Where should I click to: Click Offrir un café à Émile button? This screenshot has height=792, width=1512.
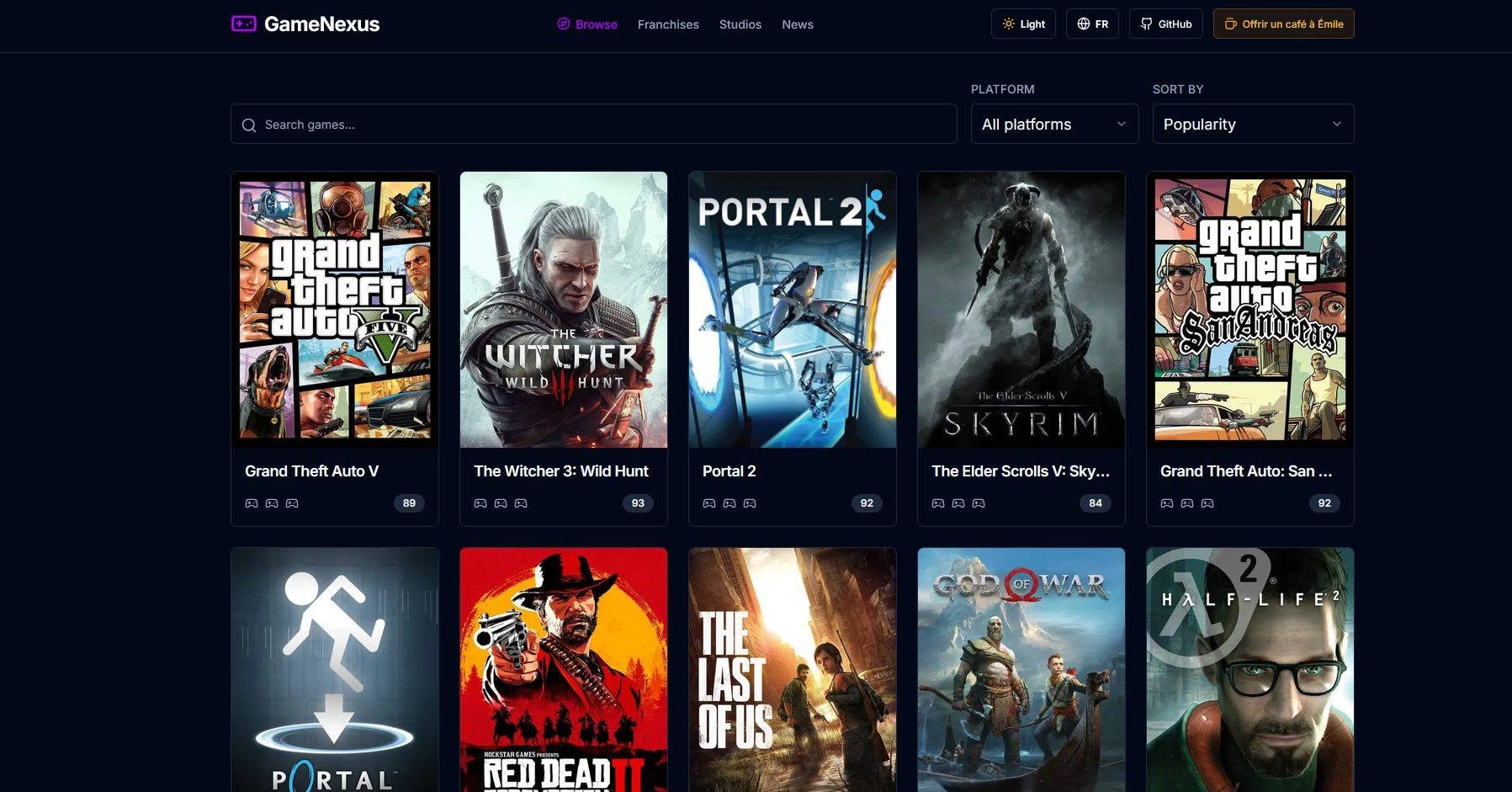[x=1283, y=24]
